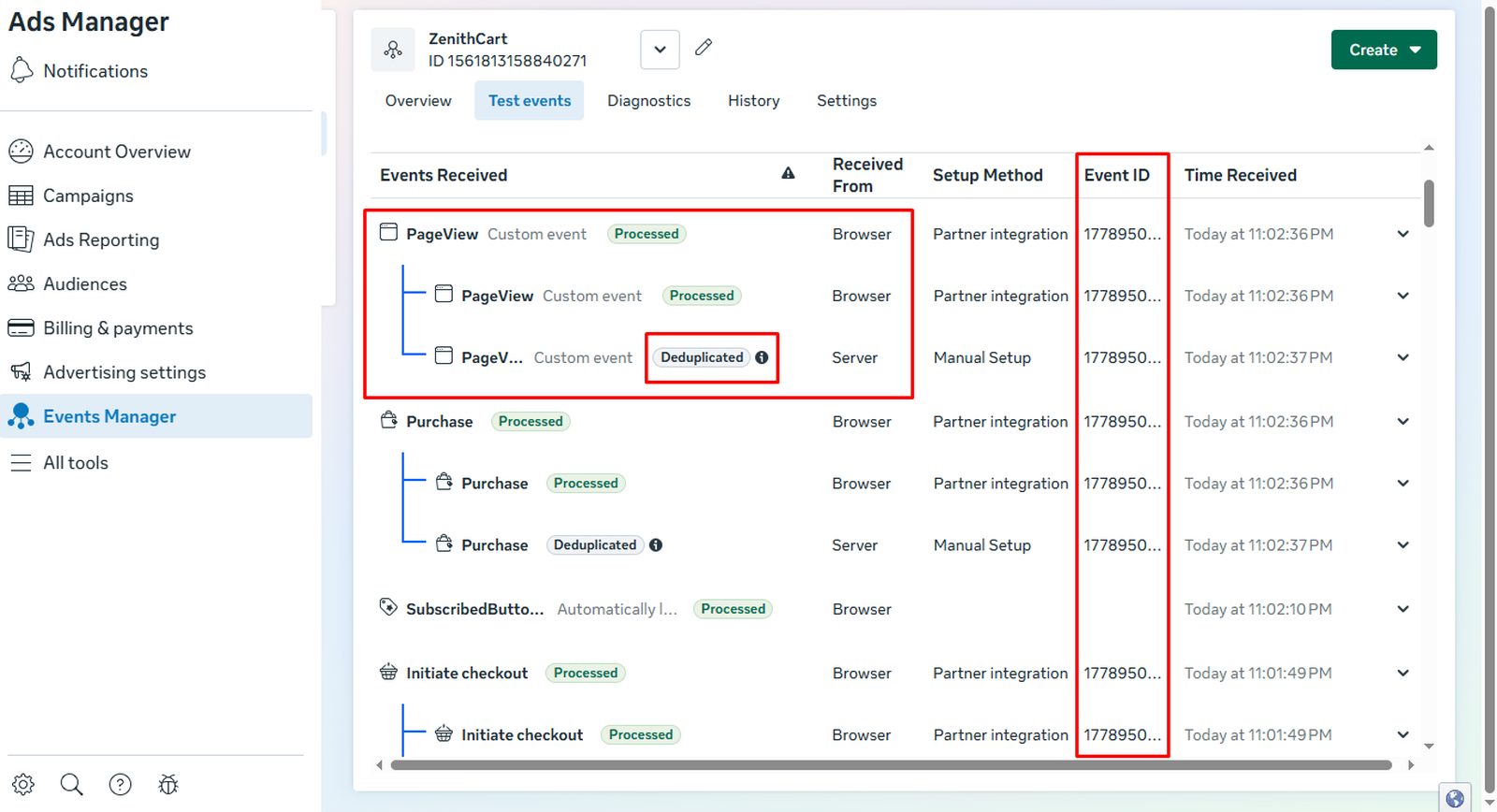This screenshot has width=1497, height=812.
Task: Click the Audiences people icon
Action: coord(21,283)
